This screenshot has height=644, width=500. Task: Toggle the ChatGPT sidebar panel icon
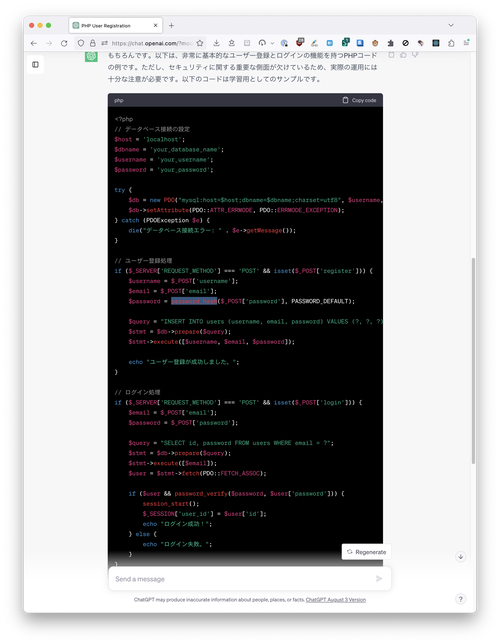35,64
